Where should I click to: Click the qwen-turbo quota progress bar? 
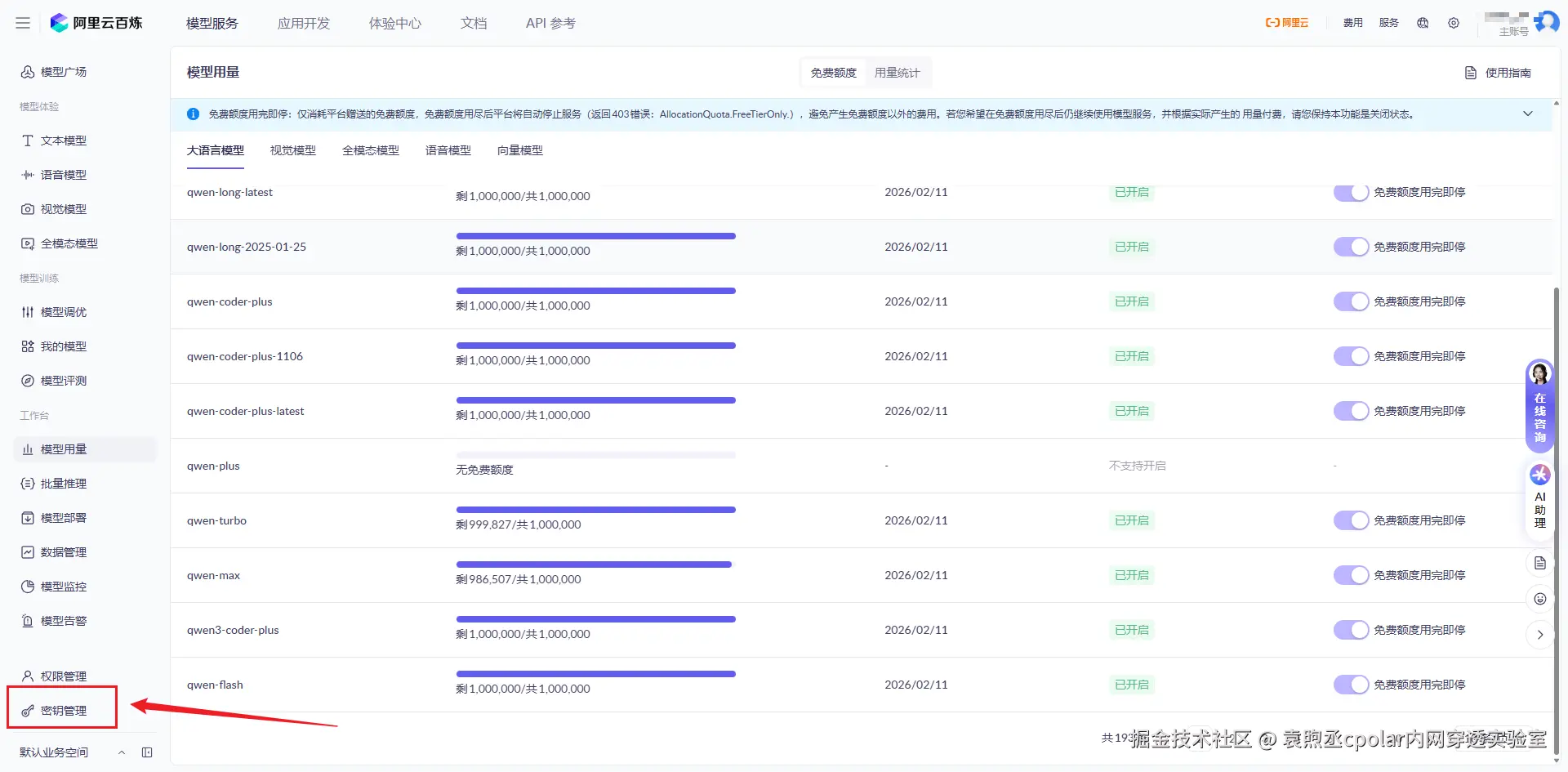[x=596, y=510]
